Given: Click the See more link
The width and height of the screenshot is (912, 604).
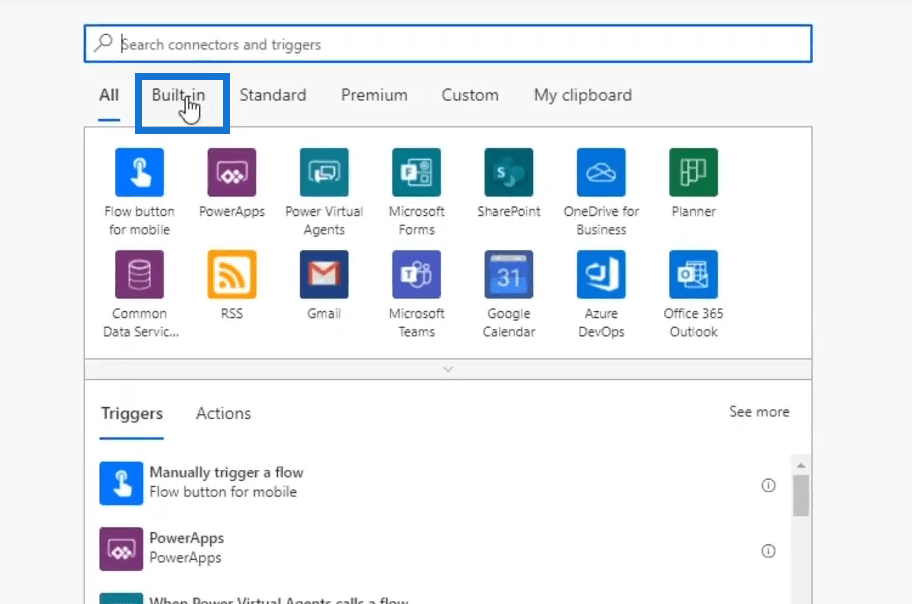Looking at the screenshot, I should click(759, 411).
